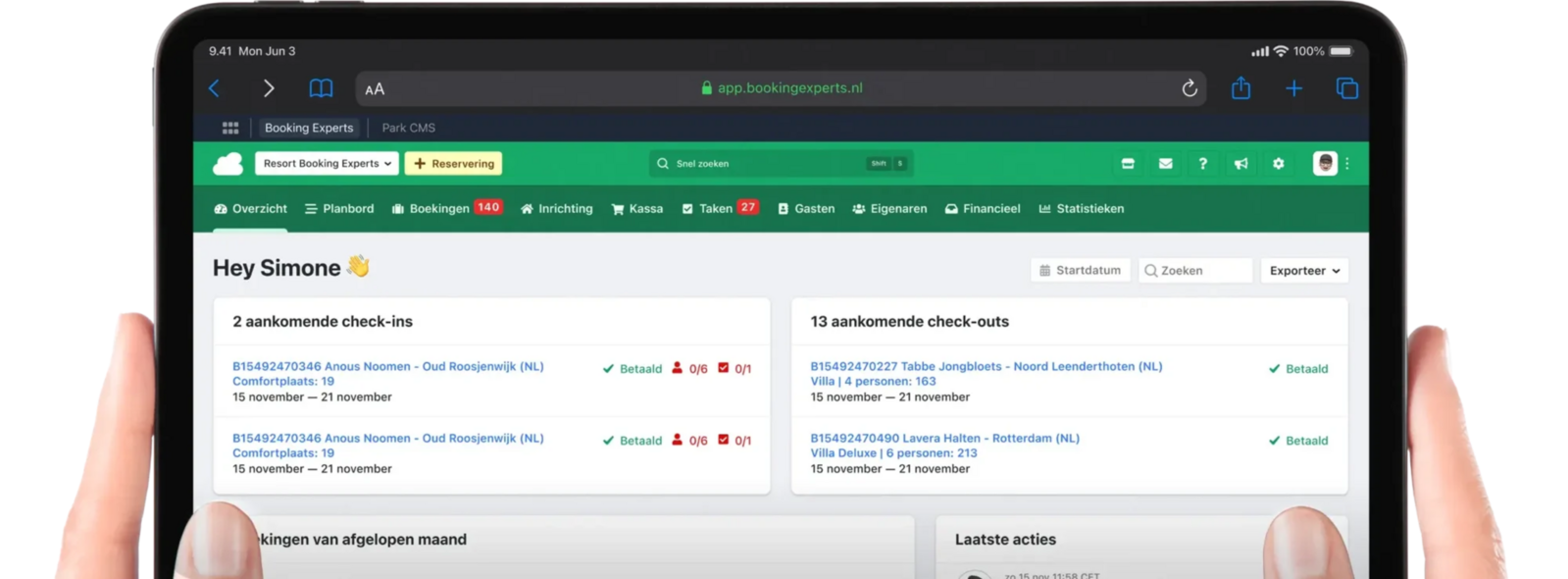Click the Reservering button
This screenshot has width=1568, height=579.
pos(454,164)
